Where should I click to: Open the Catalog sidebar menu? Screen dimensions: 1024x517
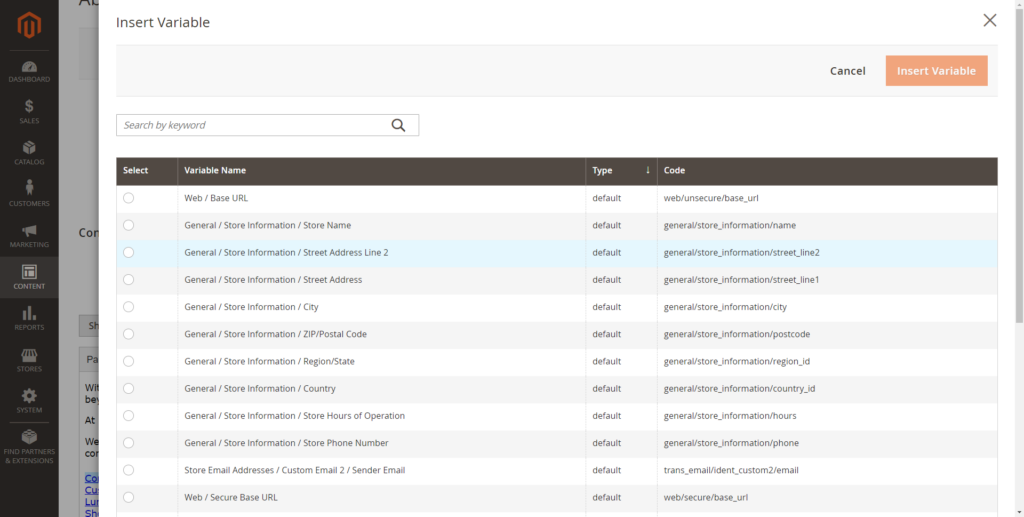pyautogui.click(x=29, y=153)
